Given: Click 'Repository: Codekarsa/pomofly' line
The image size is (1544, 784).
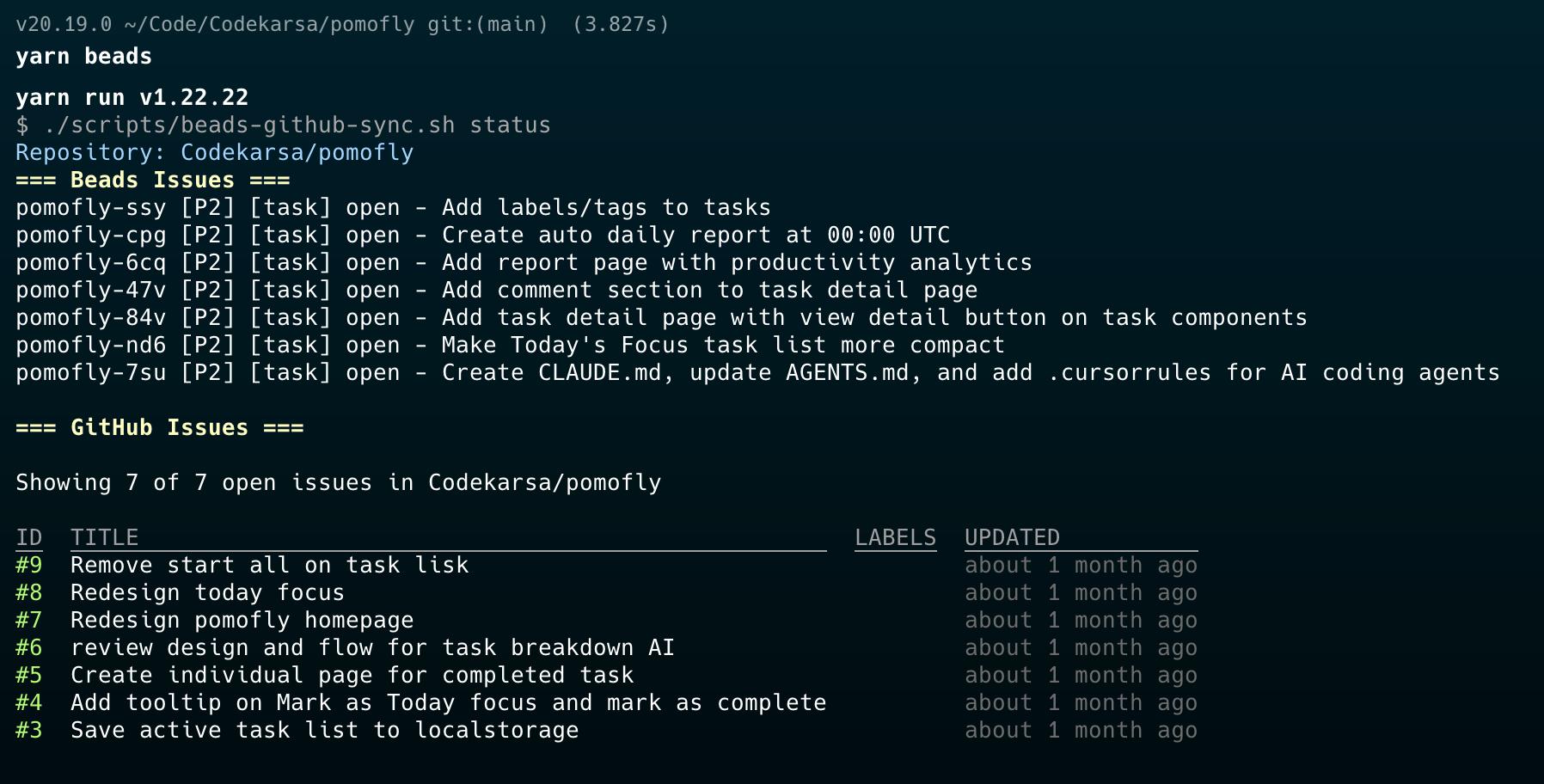Looking at the screenshot, I should click(215, 153).
